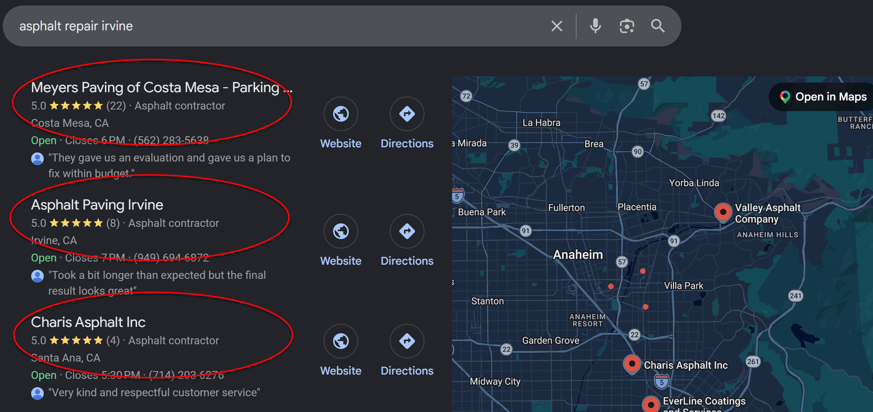Open Charis Asphalt Inc listing title
This screenshot has width=873, height=412.
pos(88,322)
